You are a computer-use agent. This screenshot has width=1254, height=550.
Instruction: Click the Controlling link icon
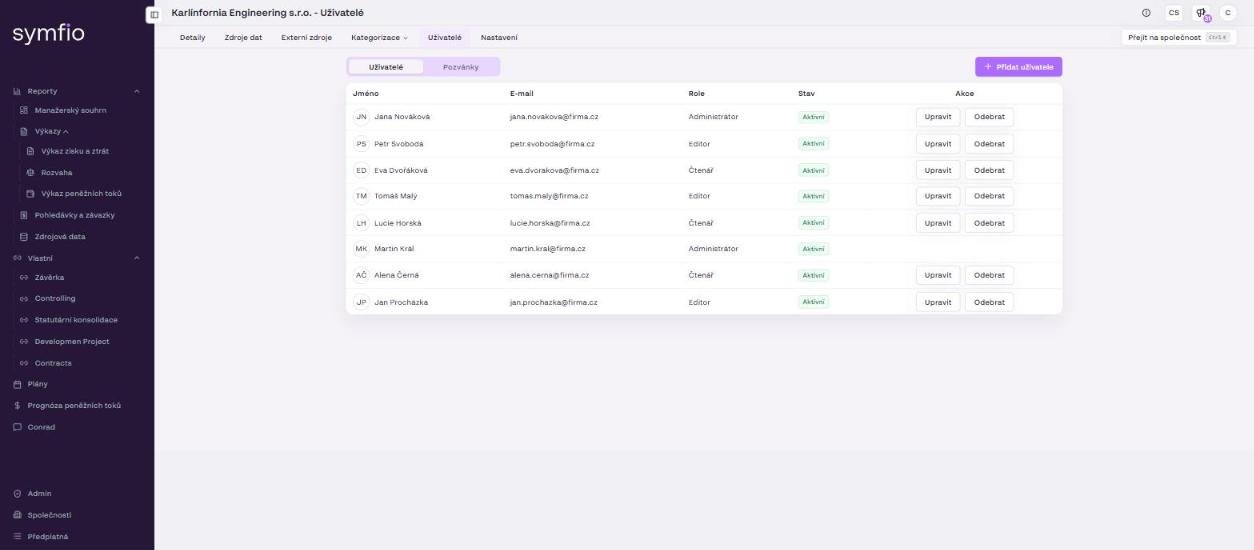click(24, 299)
